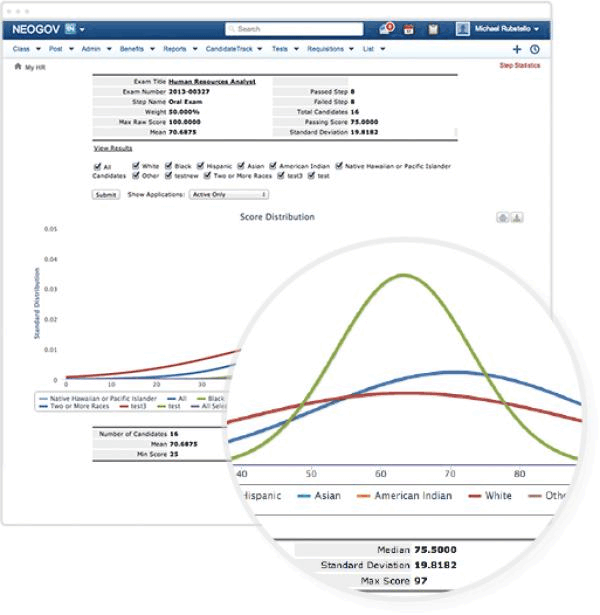Toggle the Two or More Races checkbox
Image resolution: width=600 pixels, height=615 pixels.
pyautogui.click(x=207, y=175)
